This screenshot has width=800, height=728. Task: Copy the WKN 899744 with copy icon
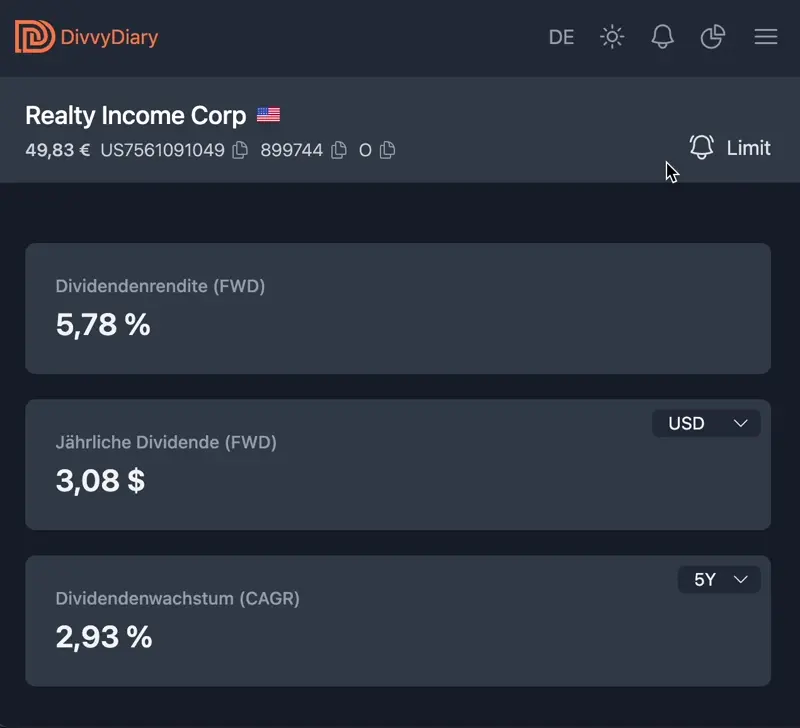[x=339, y=150]
